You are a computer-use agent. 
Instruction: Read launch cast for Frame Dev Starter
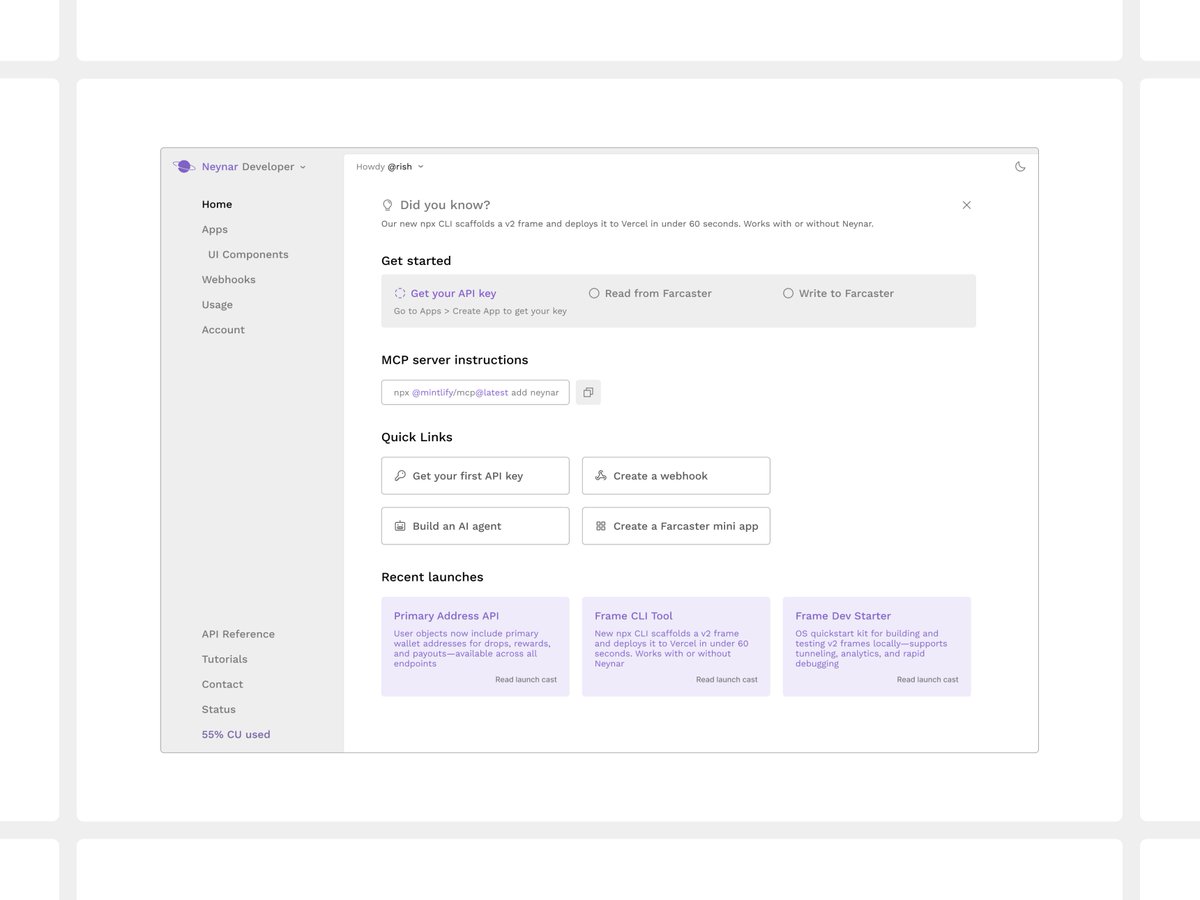(x=927, y=680)
